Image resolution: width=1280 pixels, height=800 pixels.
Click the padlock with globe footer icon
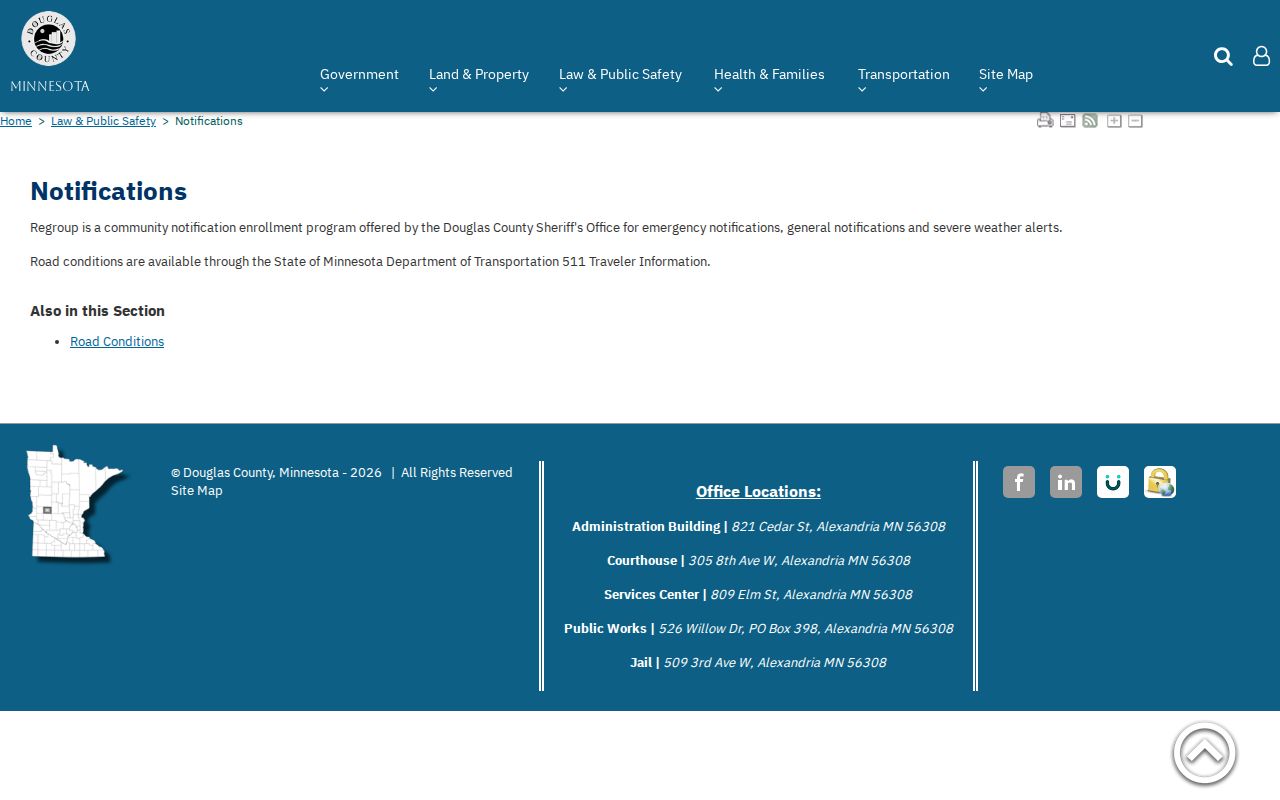(1160, 482)
